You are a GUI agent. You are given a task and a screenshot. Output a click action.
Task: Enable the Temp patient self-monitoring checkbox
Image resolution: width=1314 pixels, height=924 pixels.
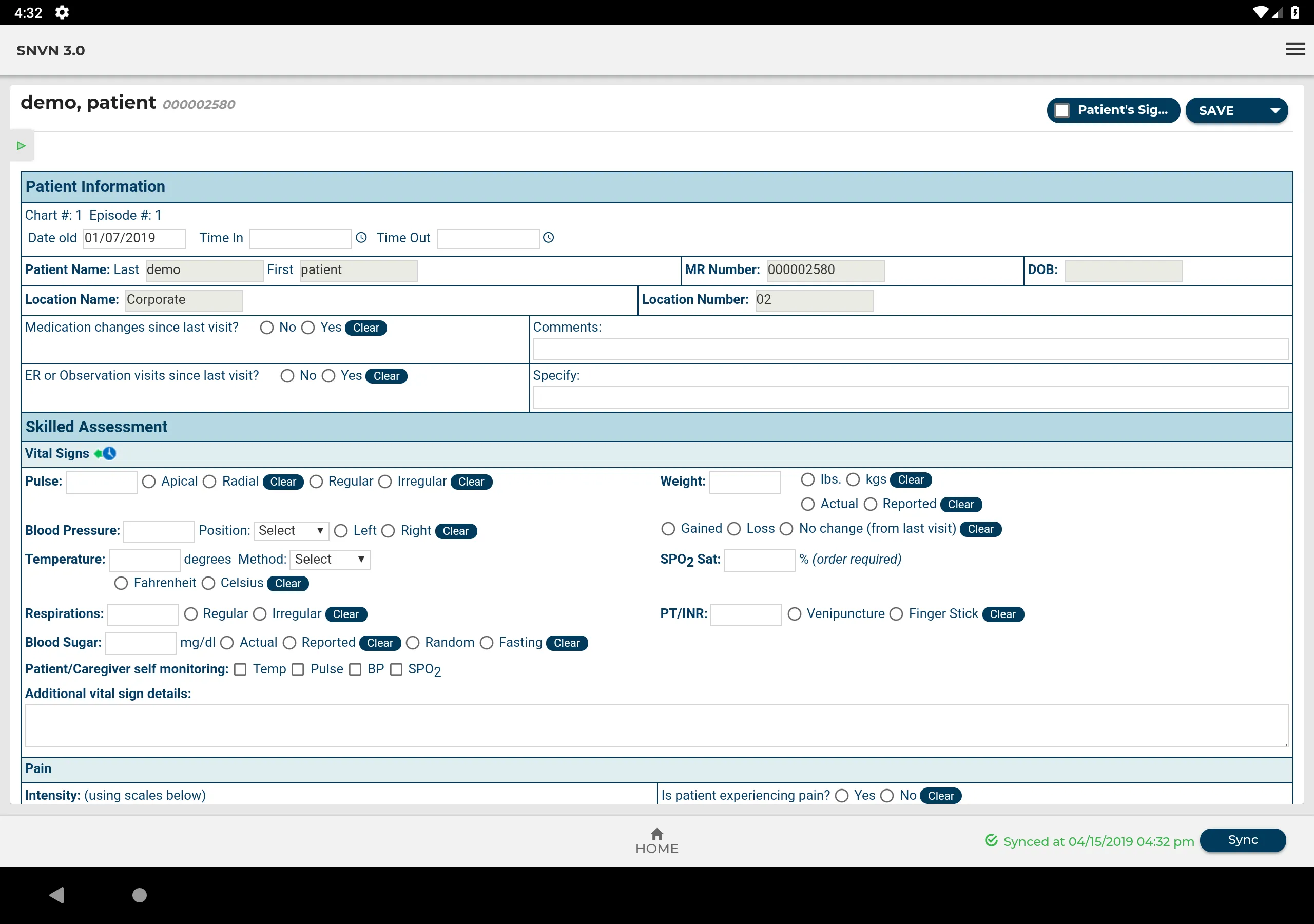[240, 669]
